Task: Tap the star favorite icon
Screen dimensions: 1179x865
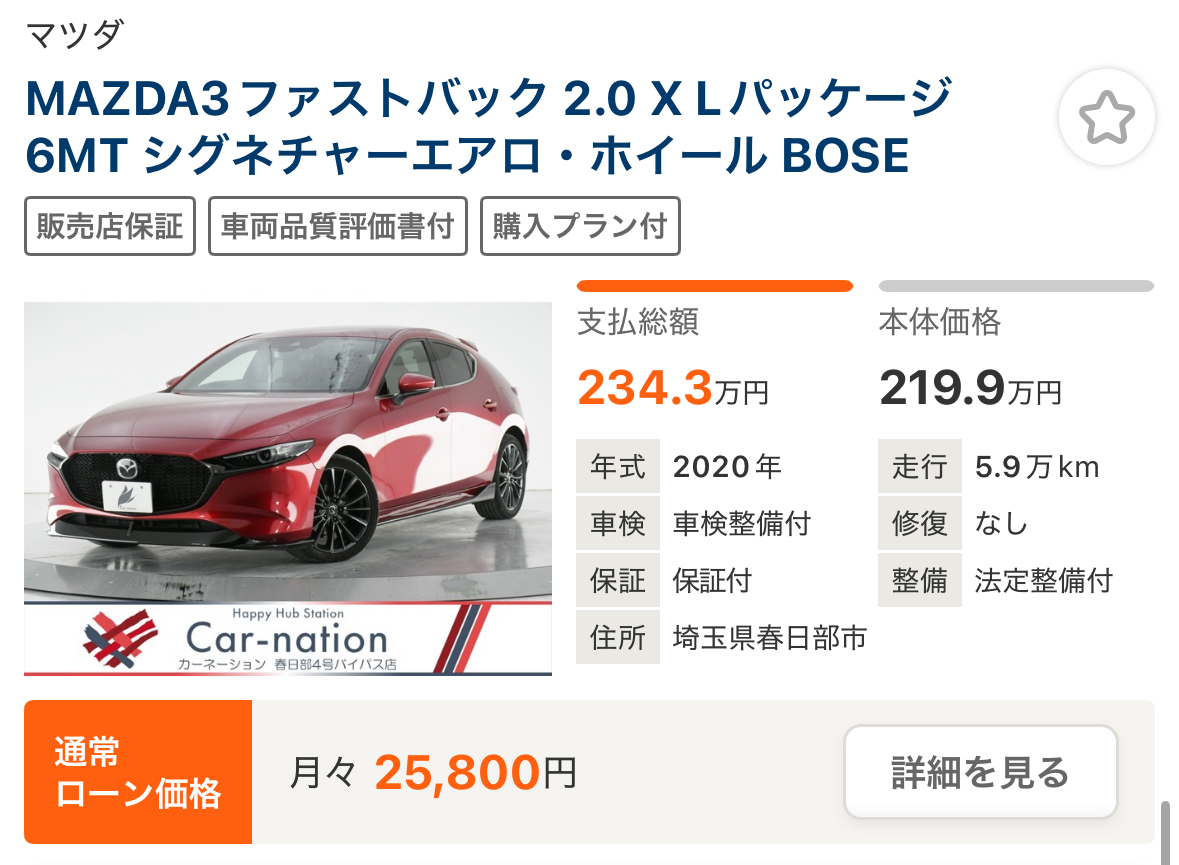Action: 1106,117
